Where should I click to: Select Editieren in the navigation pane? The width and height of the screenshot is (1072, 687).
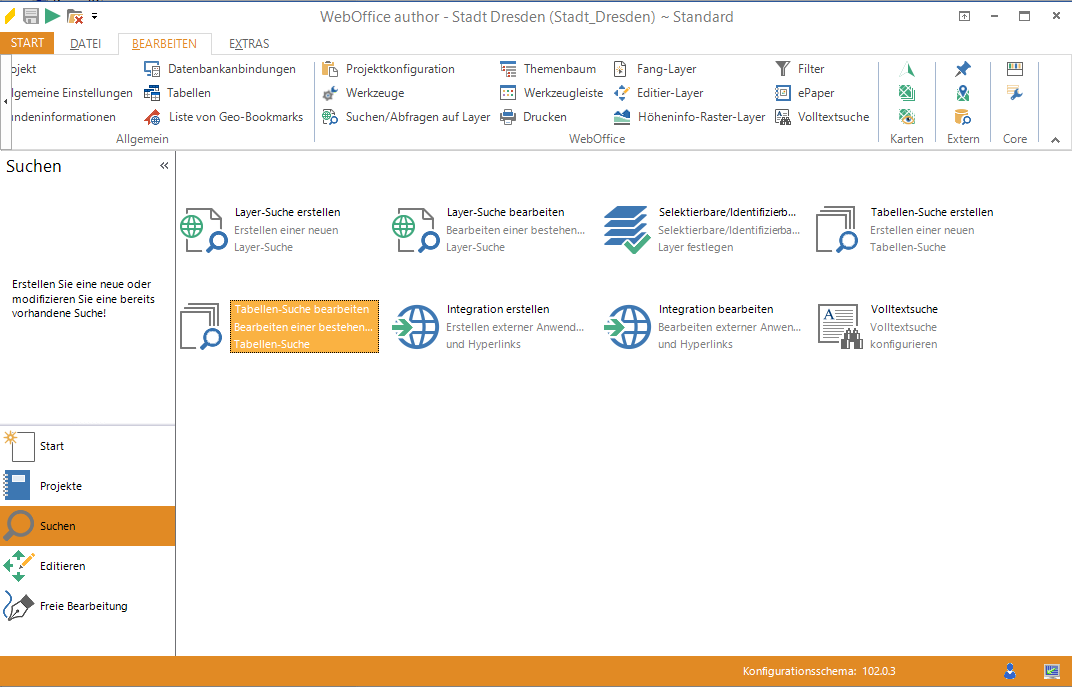tap(62, 566)
